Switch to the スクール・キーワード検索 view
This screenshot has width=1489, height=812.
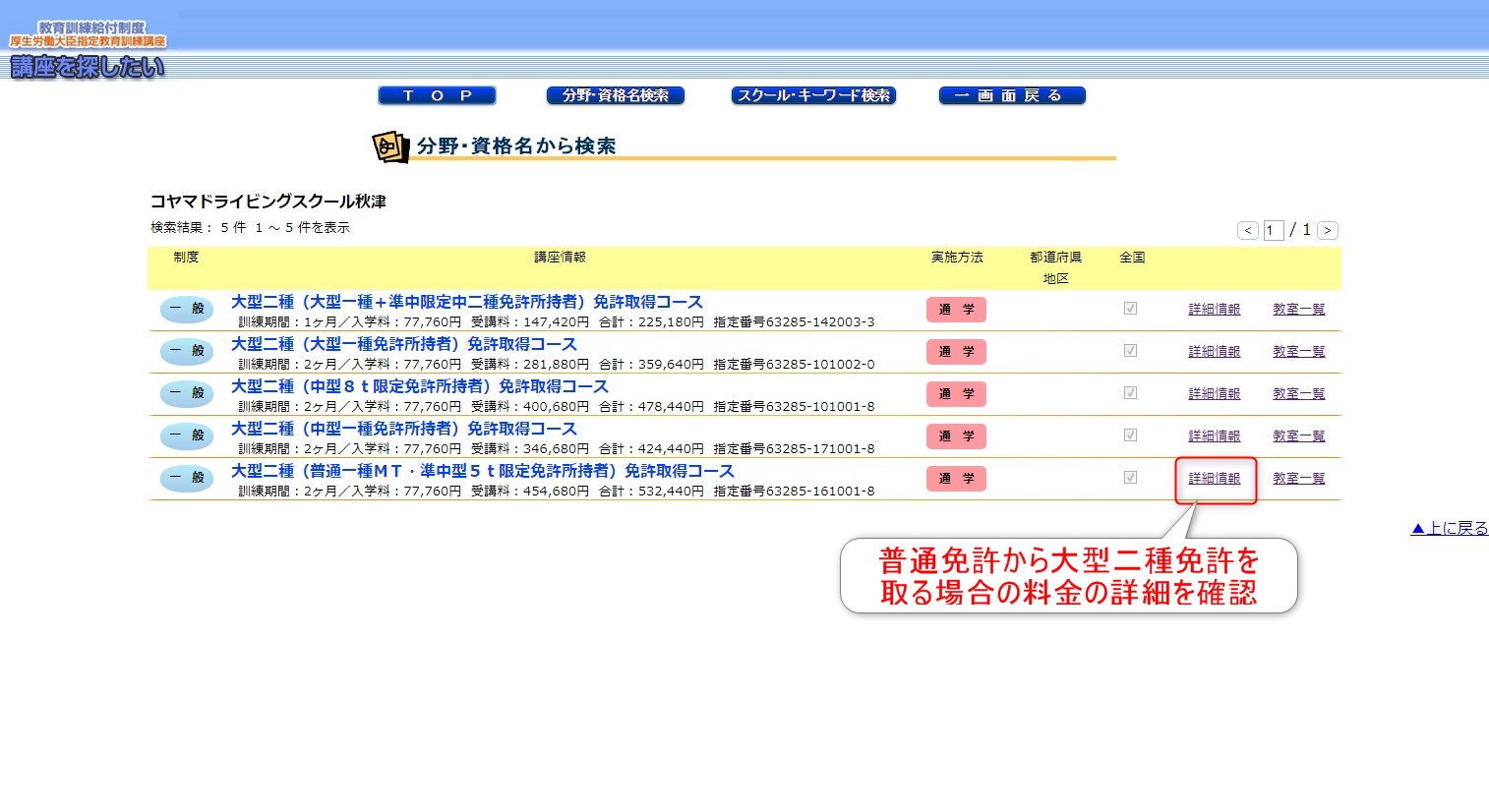[812, 95]
